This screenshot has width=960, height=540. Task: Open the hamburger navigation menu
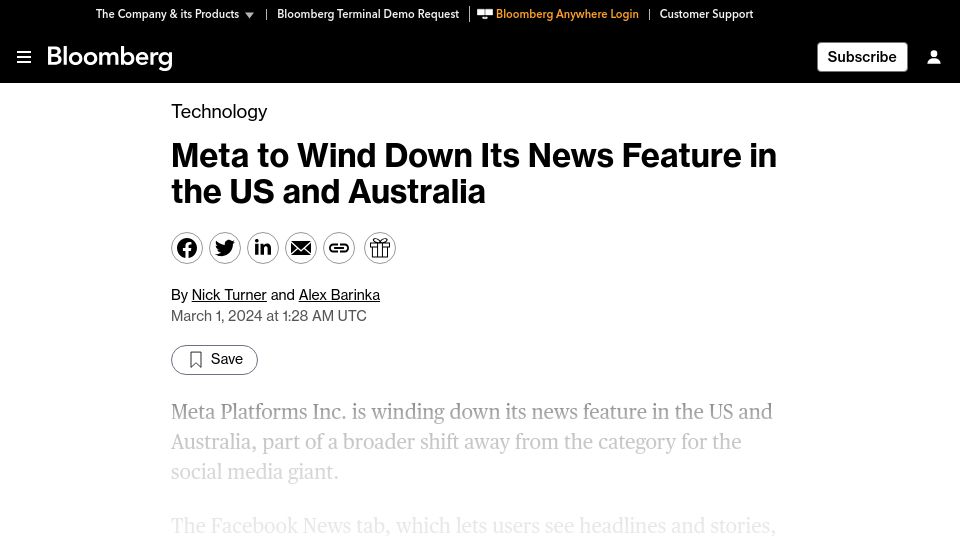[x=24, y=57]
